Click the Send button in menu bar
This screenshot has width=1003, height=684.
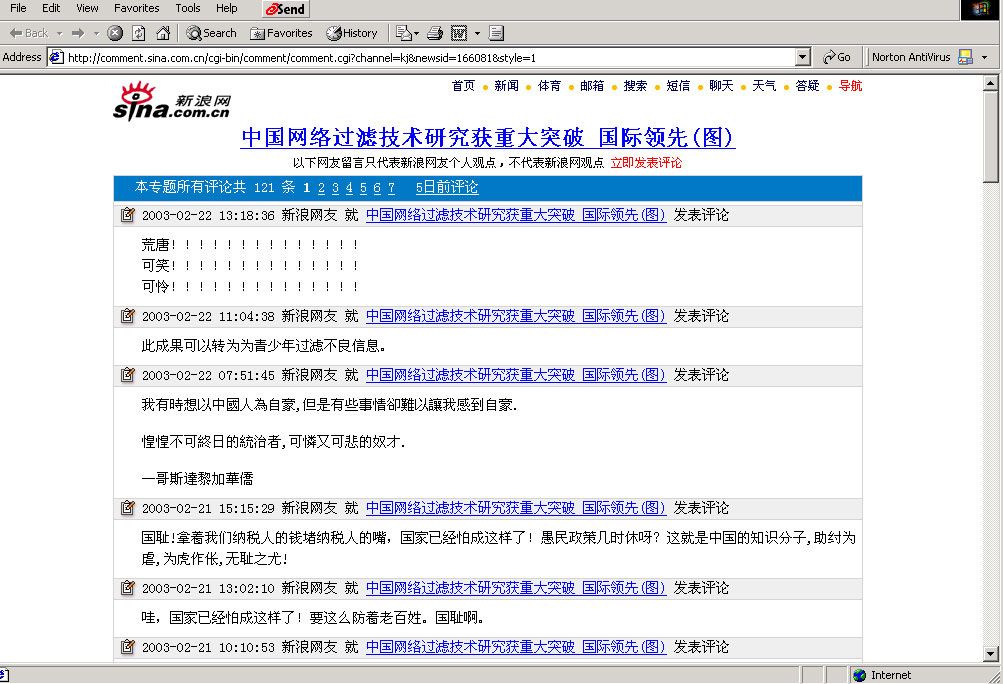tap(286, 9)
